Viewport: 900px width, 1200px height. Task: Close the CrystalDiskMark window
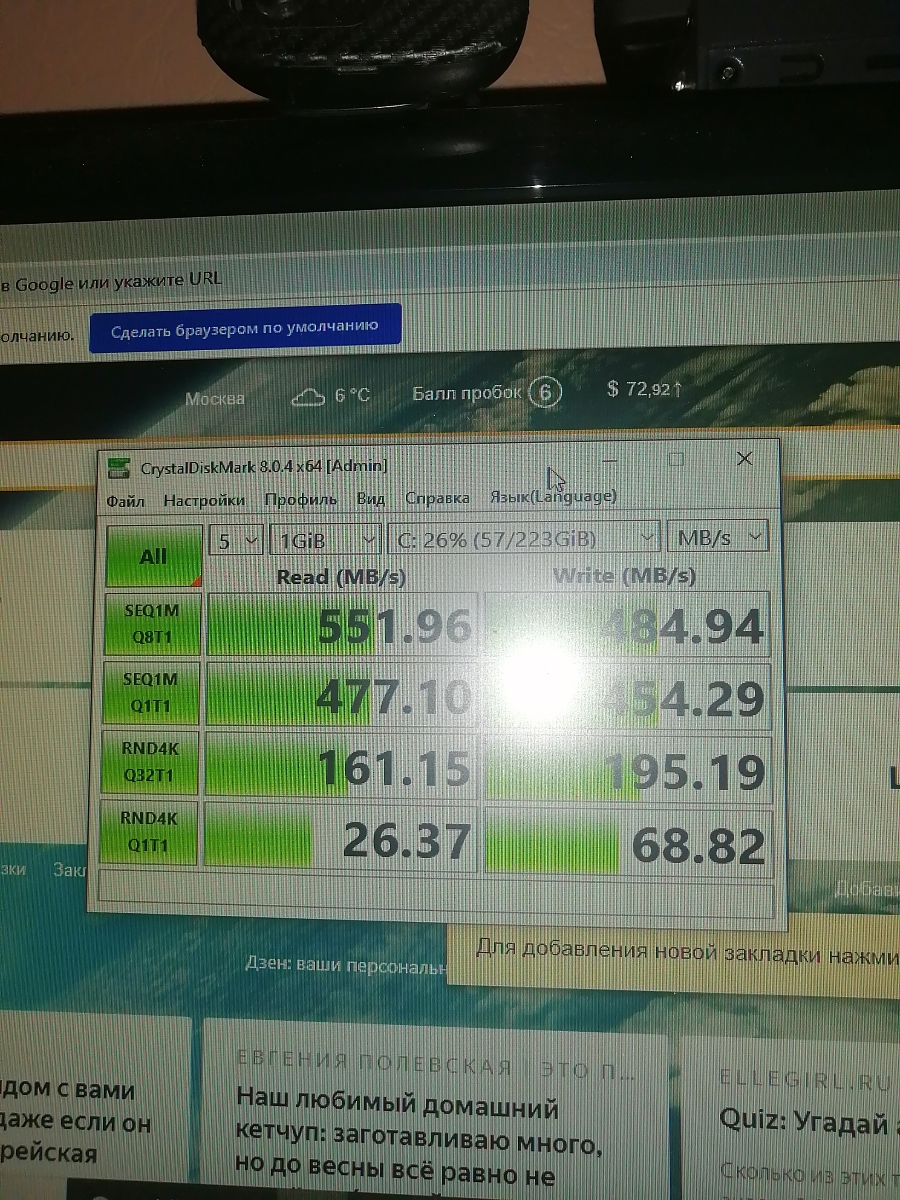(x=744, y=459)
